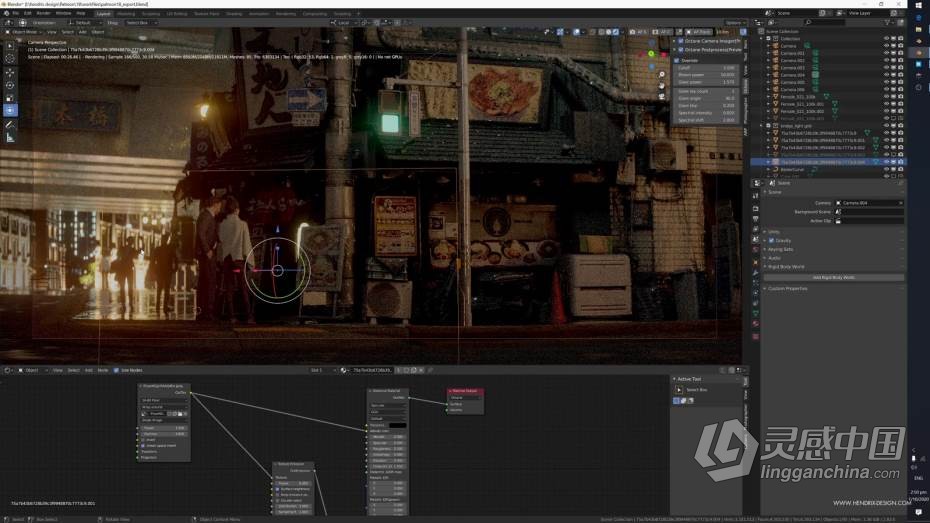The height and width of the screenshot is (523, 930).
Task: Open the Camera field dropdown showing Camera.004
Action: click(870, 203)
